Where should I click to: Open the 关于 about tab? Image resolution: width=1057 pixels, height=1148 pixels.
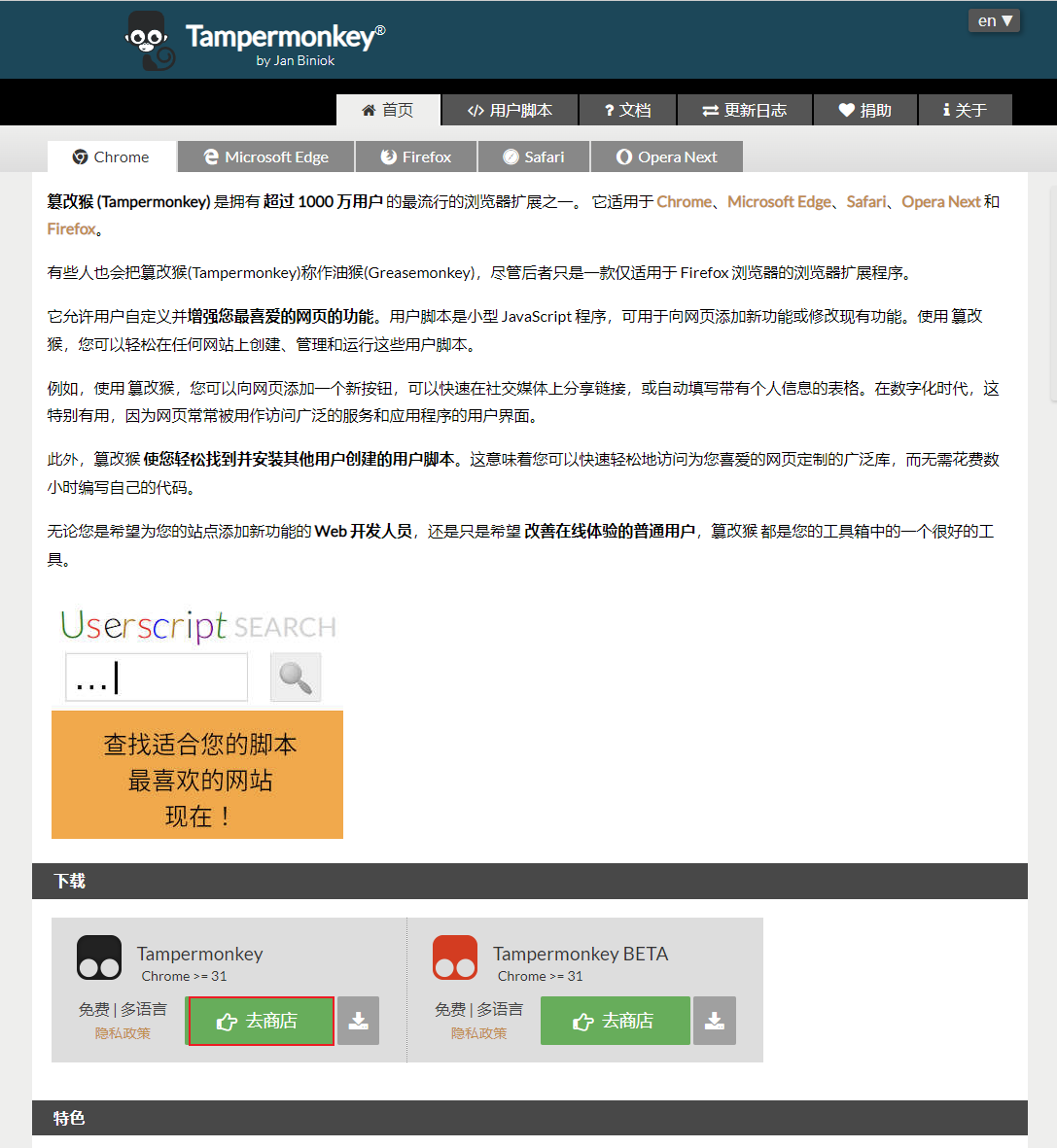click(x=966, y=110)
